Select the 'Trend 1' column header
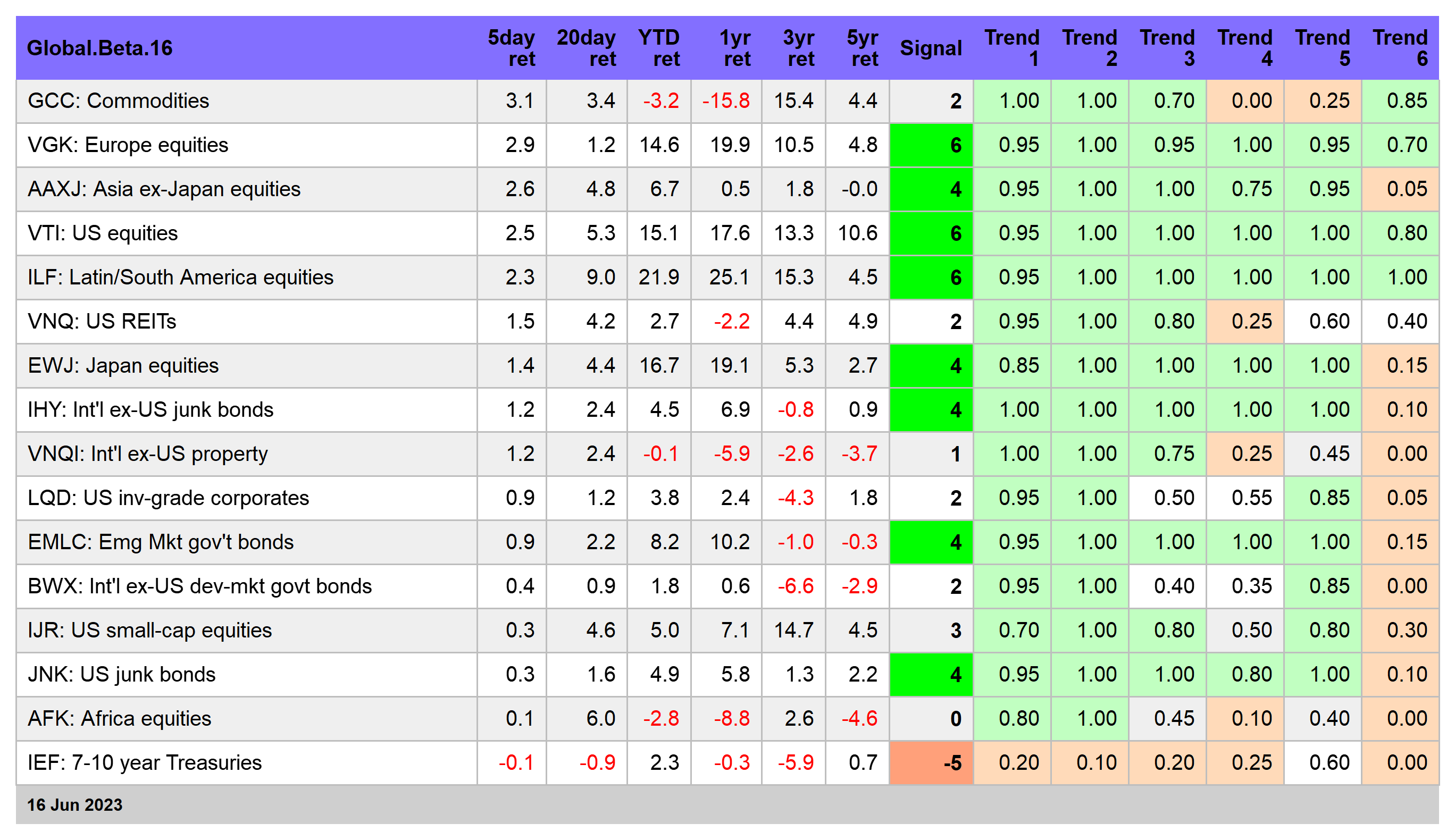Image resolution: width=1455 pixels, height=840 pixels. [x=1012, y=48]
